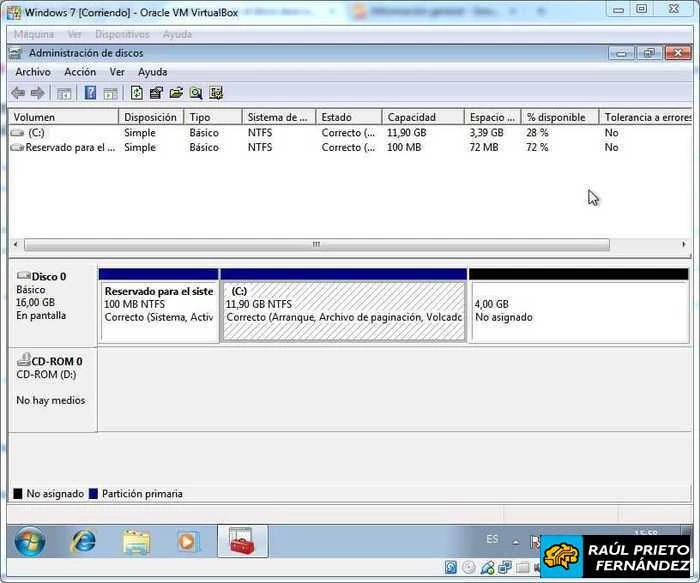Click the 100 MB capacity cell
Image resolution: width=700 pixels, height=583 pixels.
click(404, 147)
